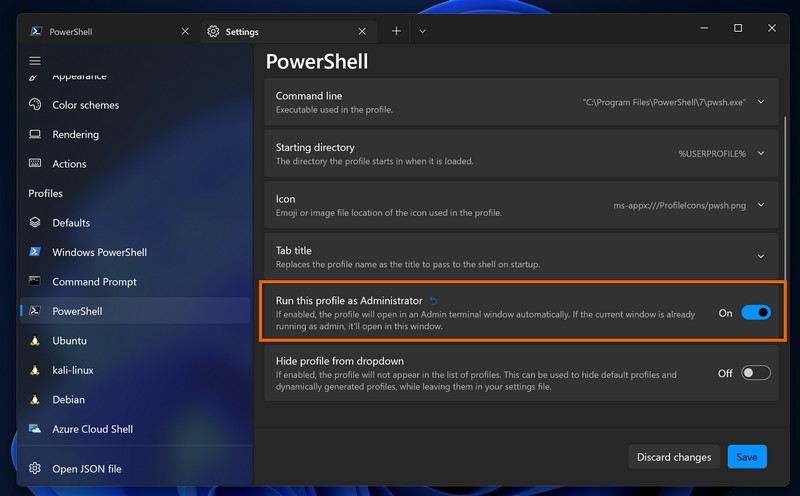Viewport: 800px width, 496px height.
Task: Click the Azure Cloud Shell icon
Action: [35, 429]
